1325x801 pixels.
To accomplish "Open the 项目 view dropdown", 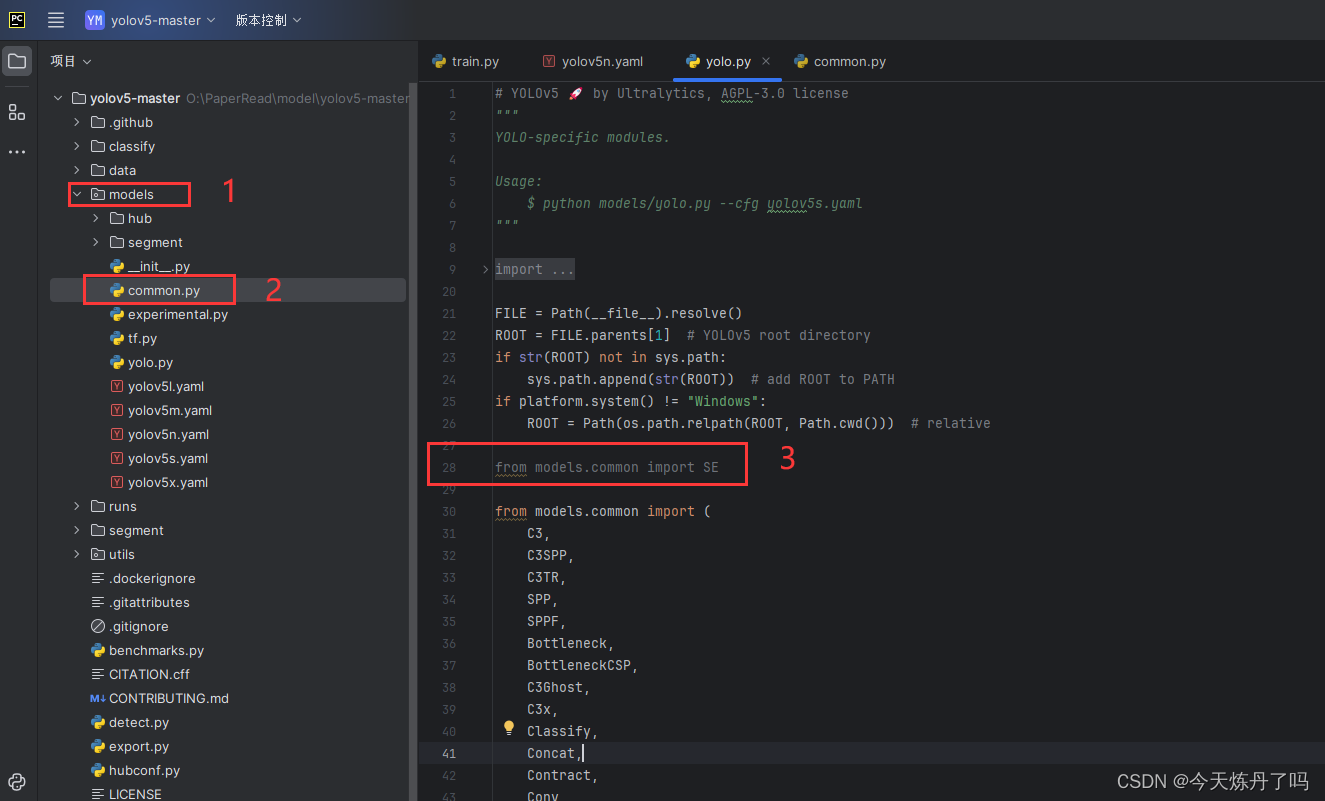I will click(71, 61).
